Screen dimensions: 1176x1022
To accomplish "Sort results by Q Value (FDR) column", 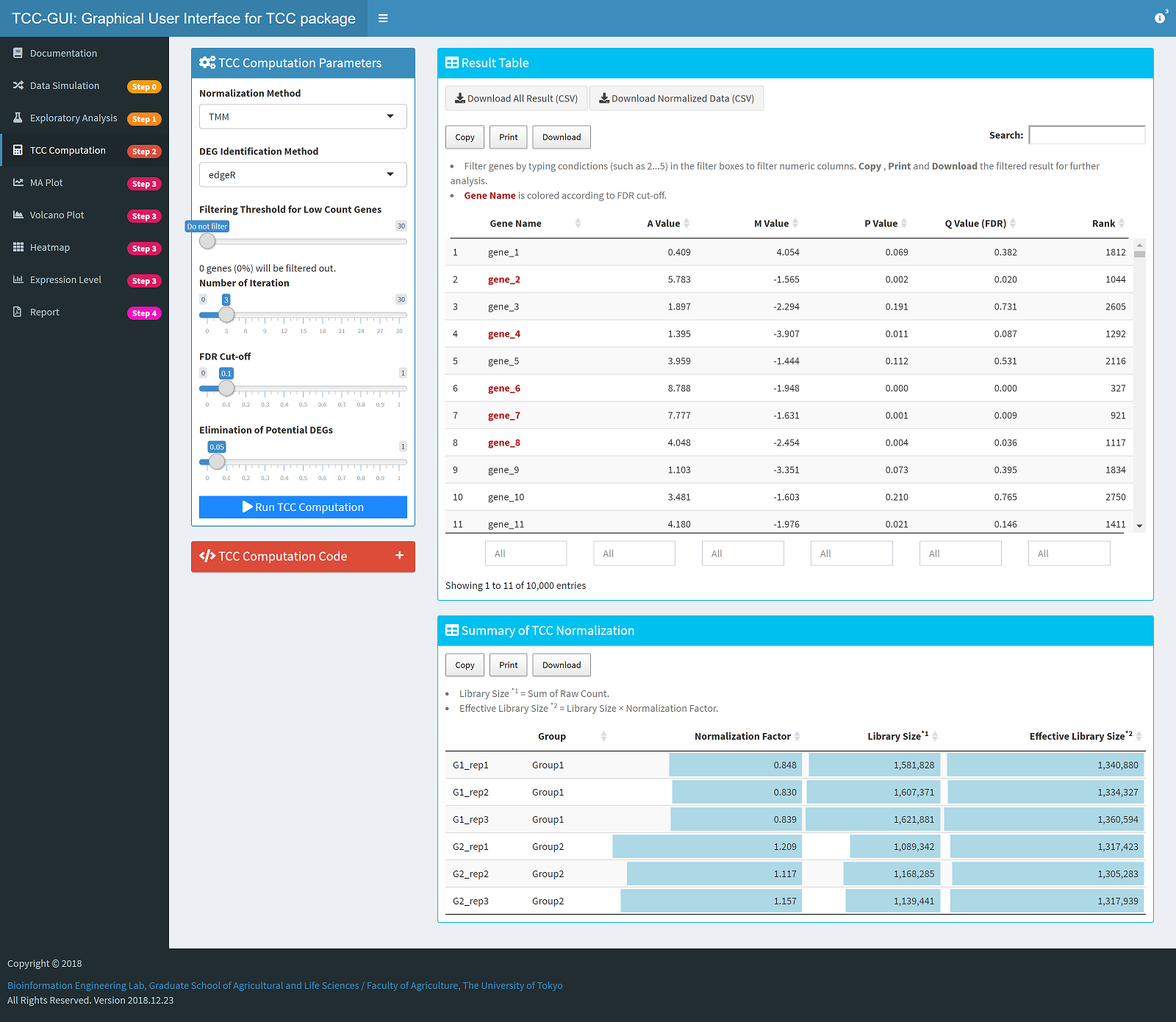I will (975, 224).
